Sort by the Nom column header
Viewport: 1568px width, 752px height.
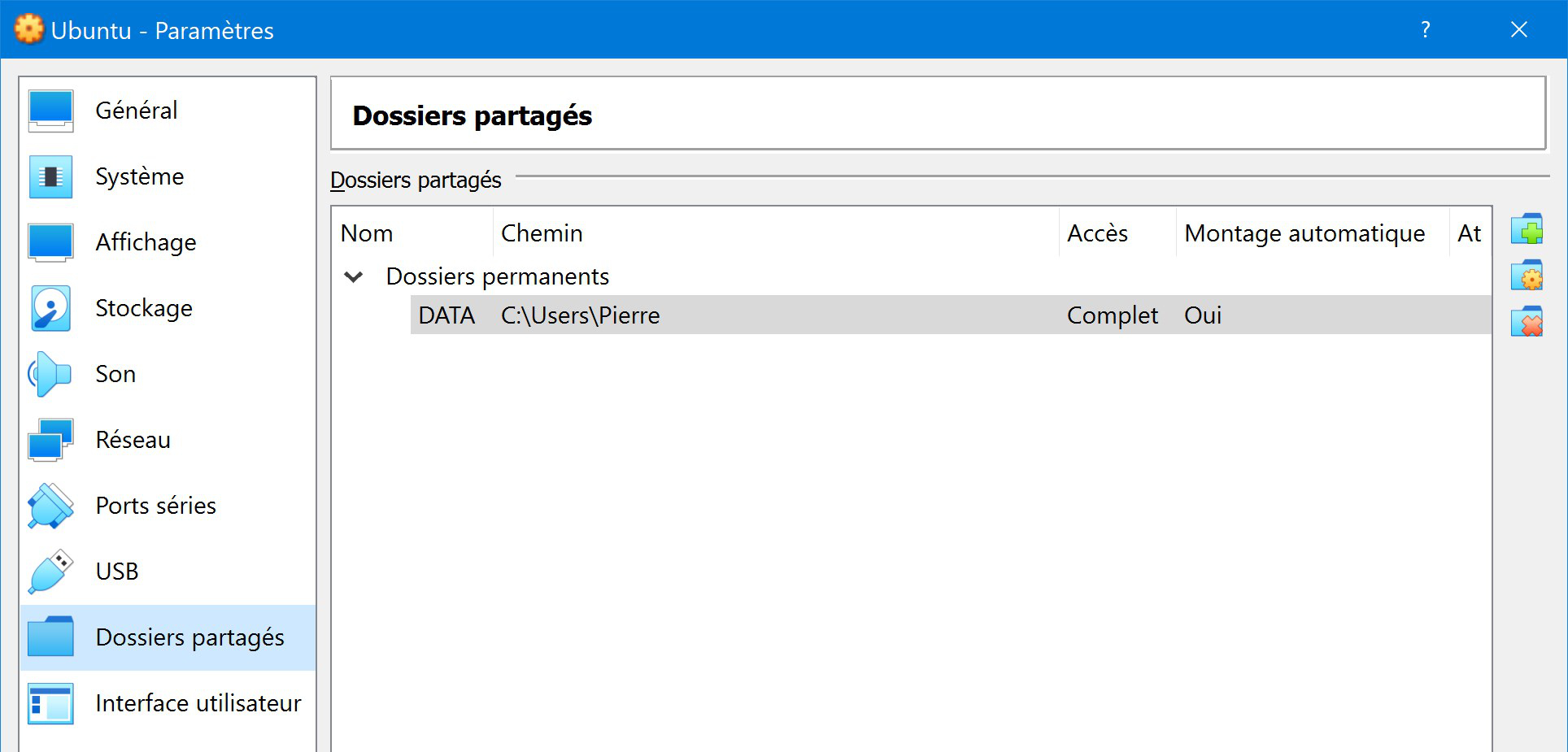[412, 233]
